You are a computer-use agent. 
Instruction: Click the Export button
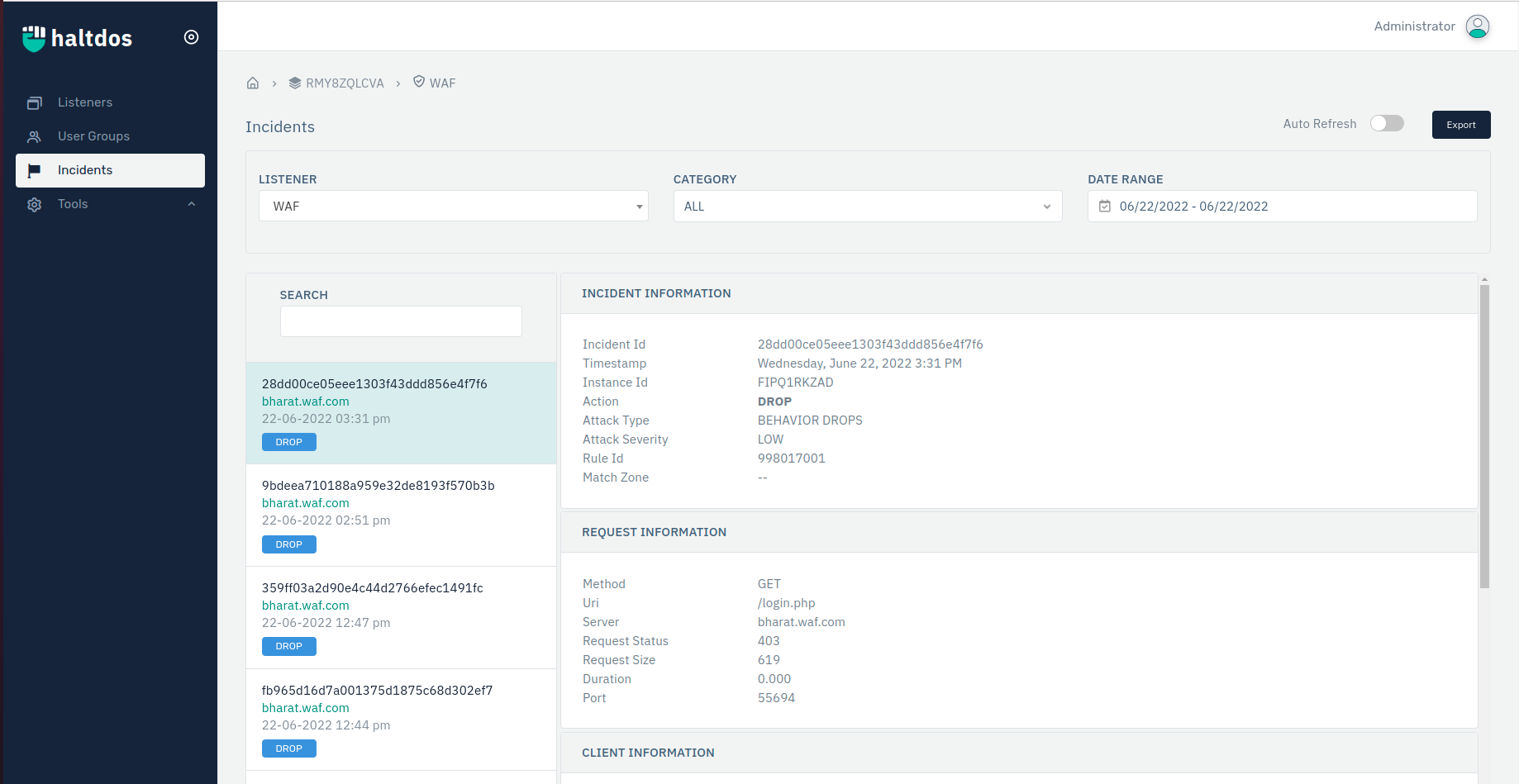click(x=1461, y=125)
